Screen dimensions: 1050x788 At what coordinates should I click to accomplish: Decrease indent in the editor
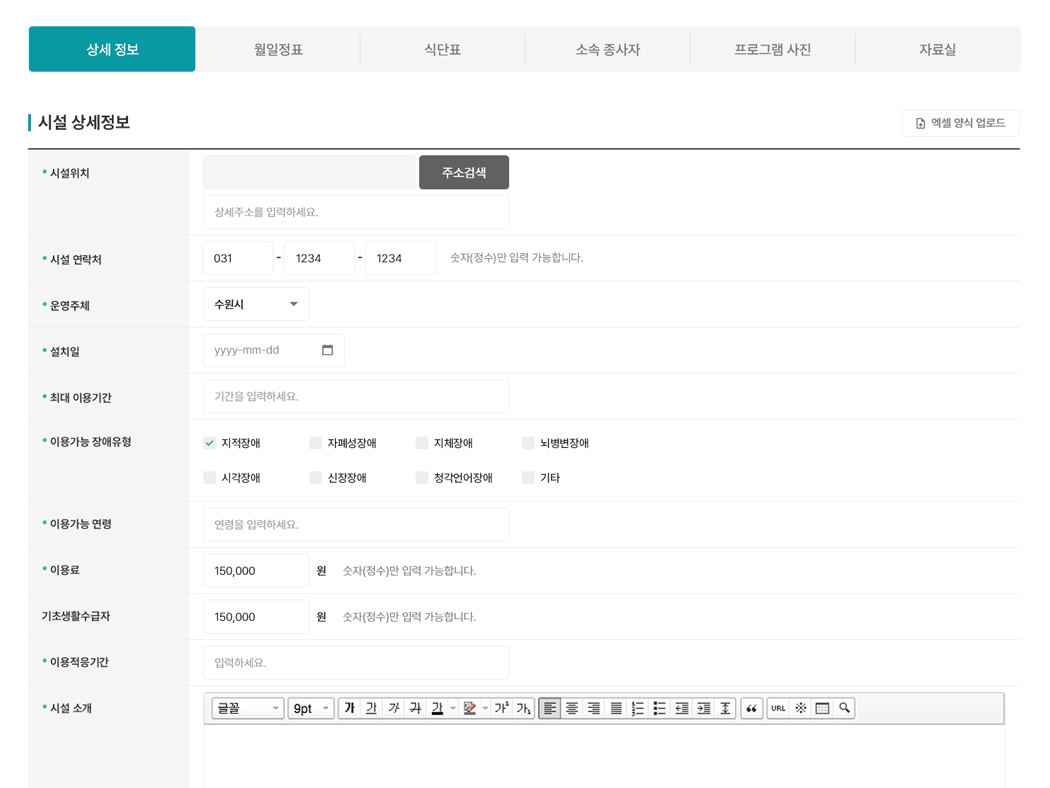tap(682, 708)
